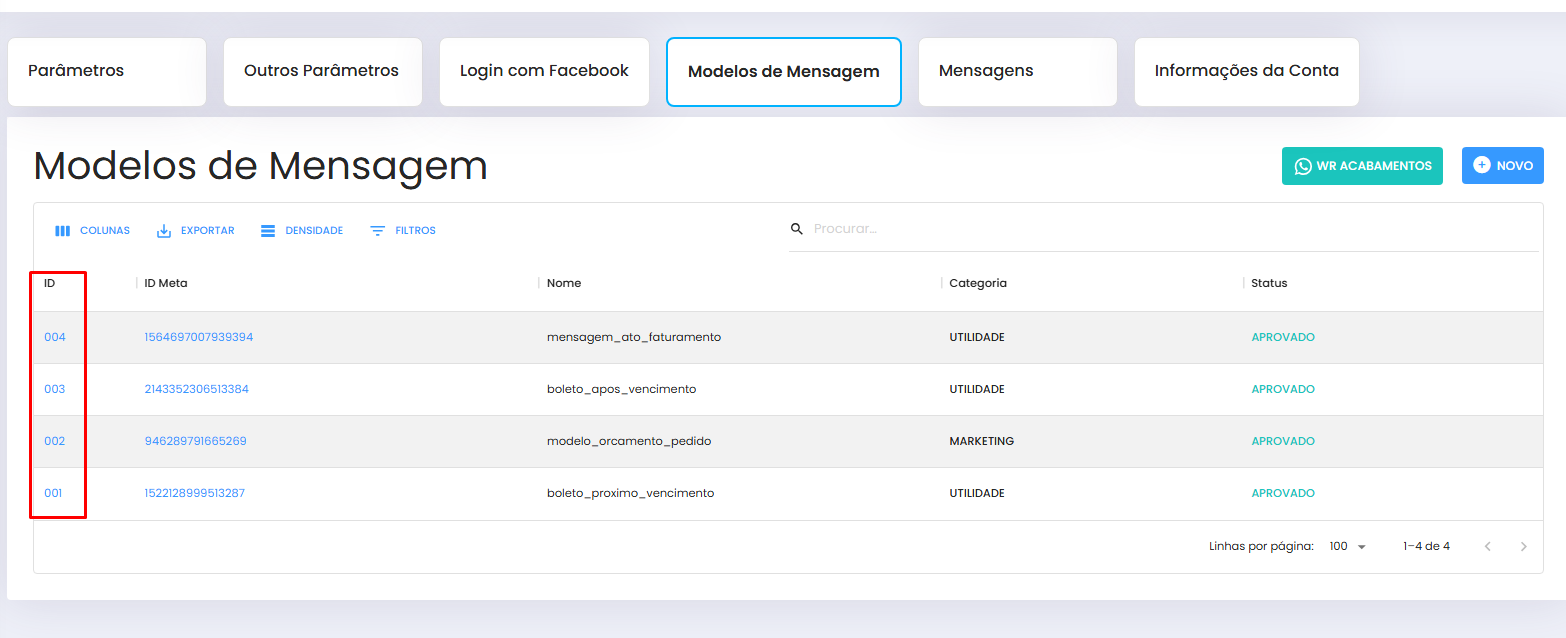Open the Filtros filter panel
Viewport: 1566px width, 638px height.
tap(403, 231)
